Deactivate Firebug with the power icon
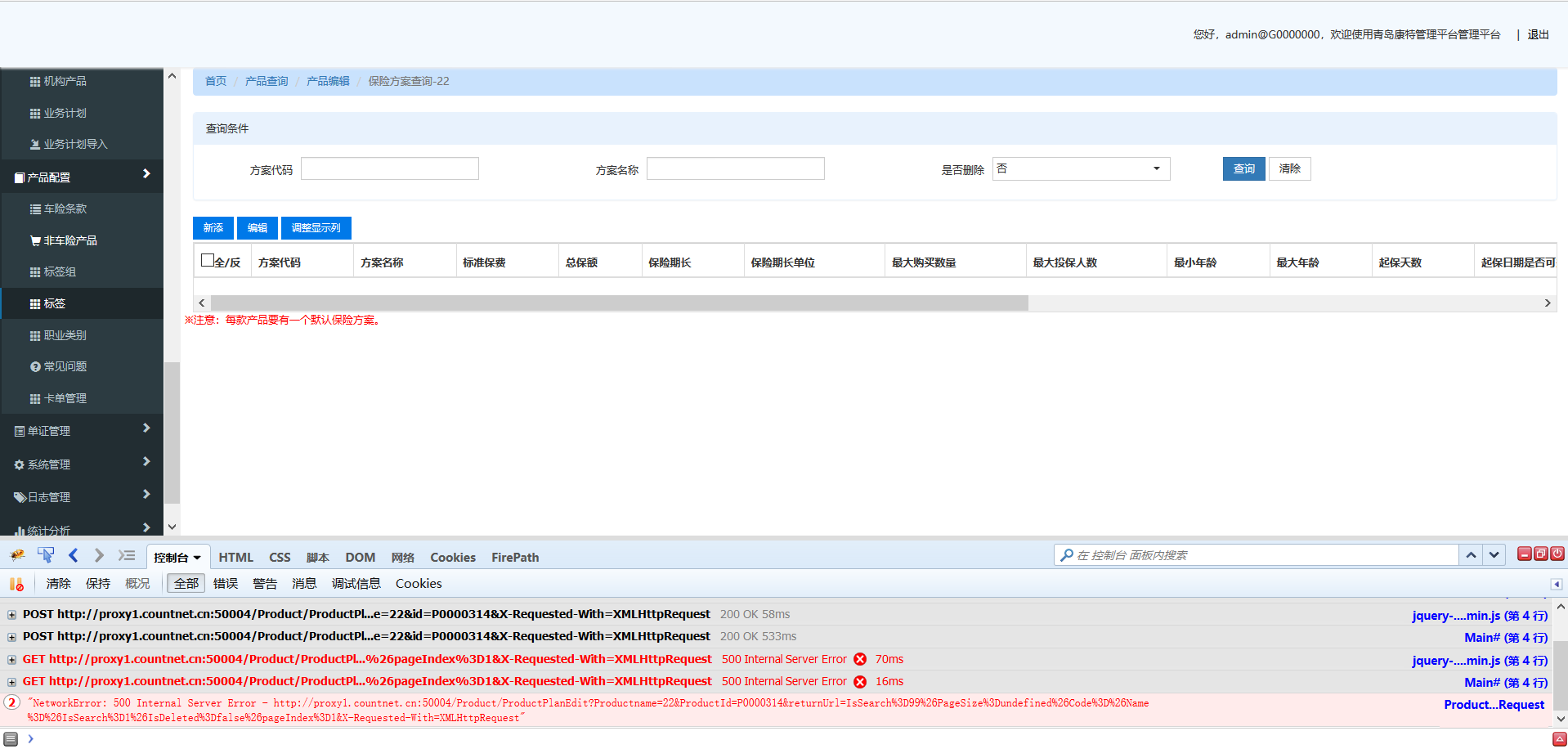1568x749 pixels. [x=1557, y=554]
